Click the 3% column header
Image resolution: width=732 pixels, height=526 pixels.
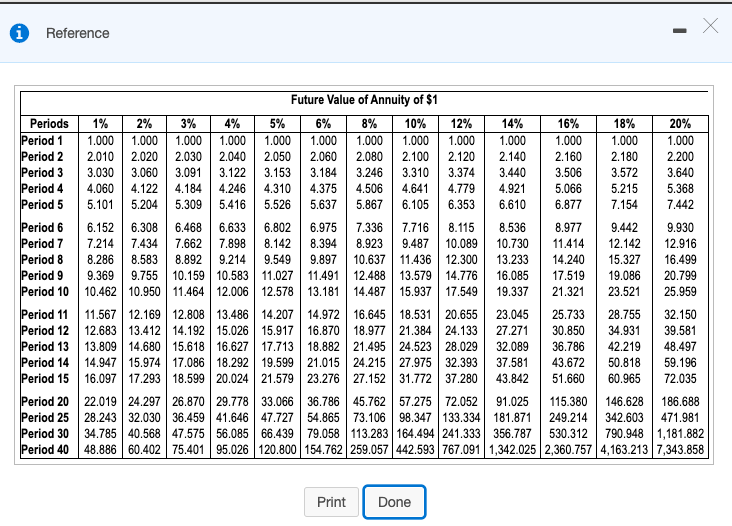click(x=188, y=124)
